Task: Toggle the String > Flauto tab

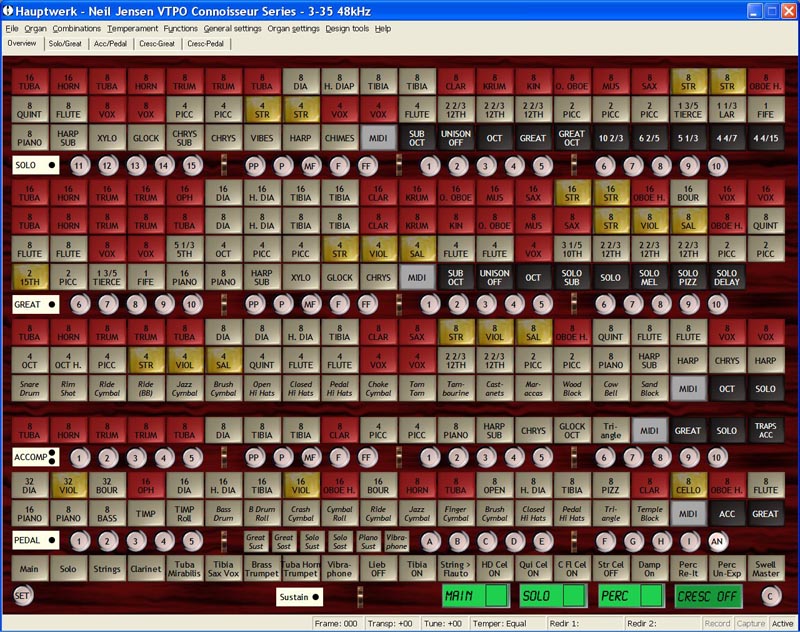Action: pos(456,569)
